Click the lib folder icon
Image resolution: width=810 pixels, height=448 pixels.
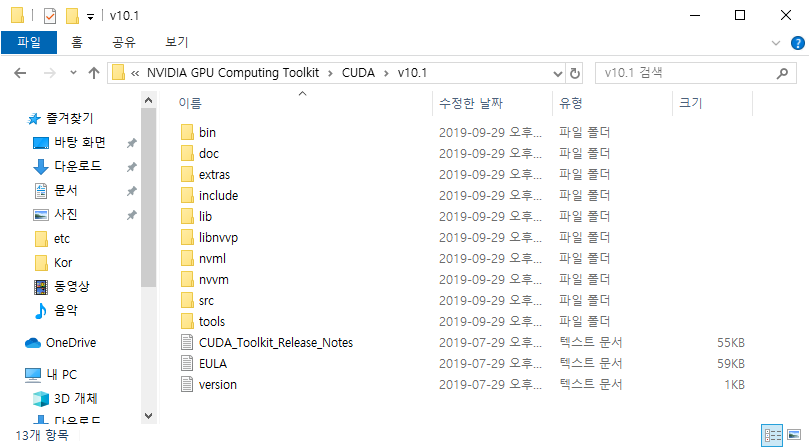tap(187, 217)
